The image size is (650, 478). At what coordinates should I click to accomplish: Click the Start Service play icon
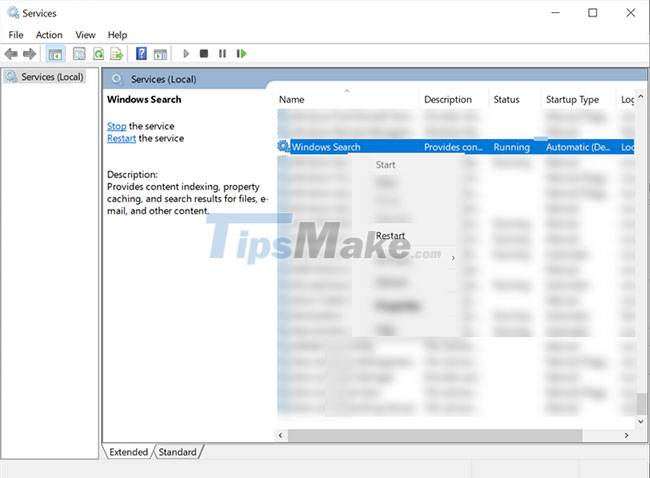click(x=186, y=53)
